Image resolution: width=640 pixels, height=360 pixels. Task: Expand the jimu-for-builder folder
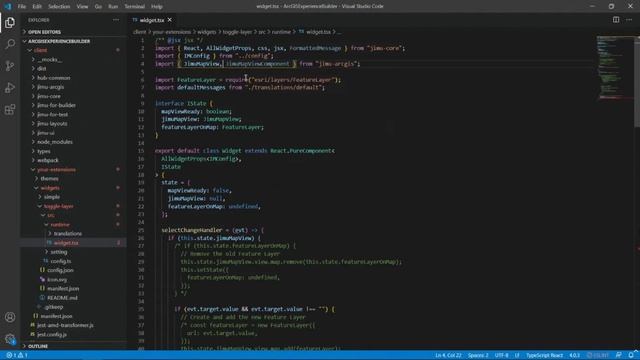(x=73, y=105)
